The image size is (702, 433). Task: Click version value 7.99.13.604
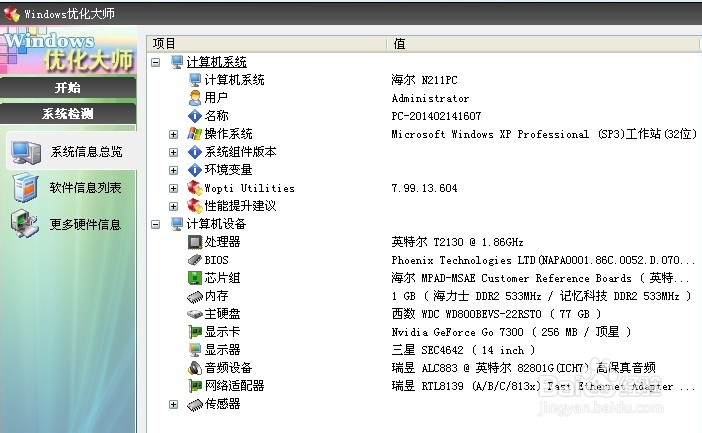click(424, 188)
